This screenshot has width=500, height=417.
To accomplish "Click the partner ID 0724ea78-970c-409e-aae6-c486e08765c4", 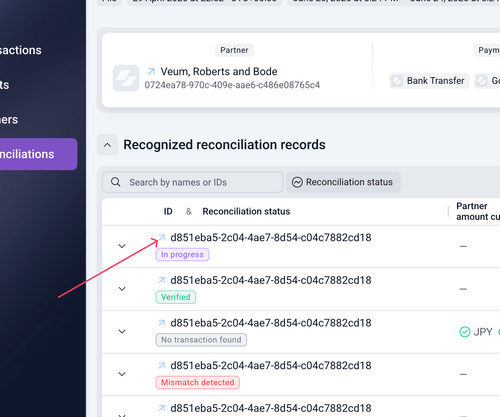I will coord(232,85).
